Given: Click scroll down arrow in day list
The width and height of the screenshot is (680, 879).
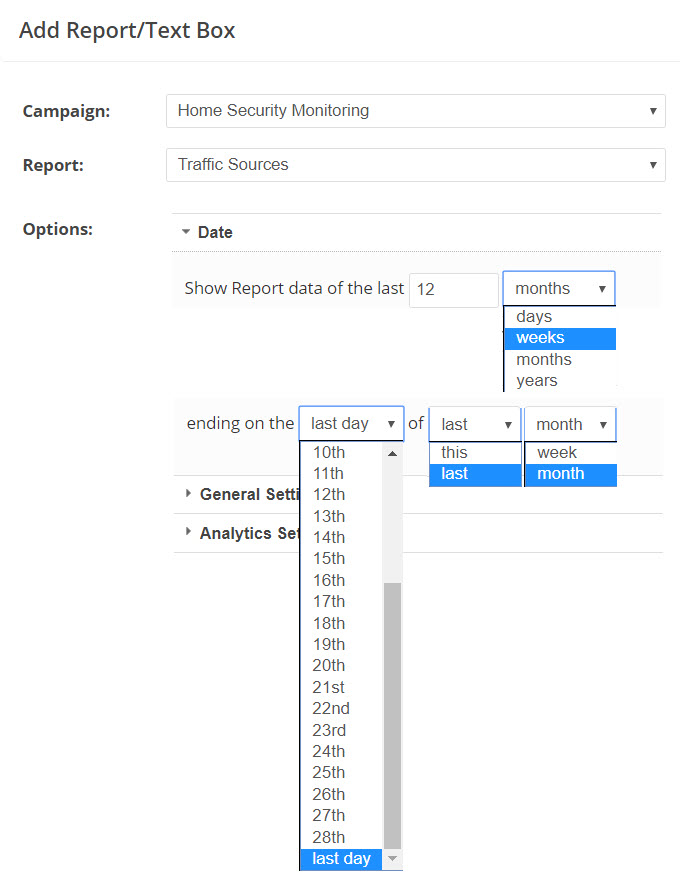Looking at the screenshot, I should 392,859.
